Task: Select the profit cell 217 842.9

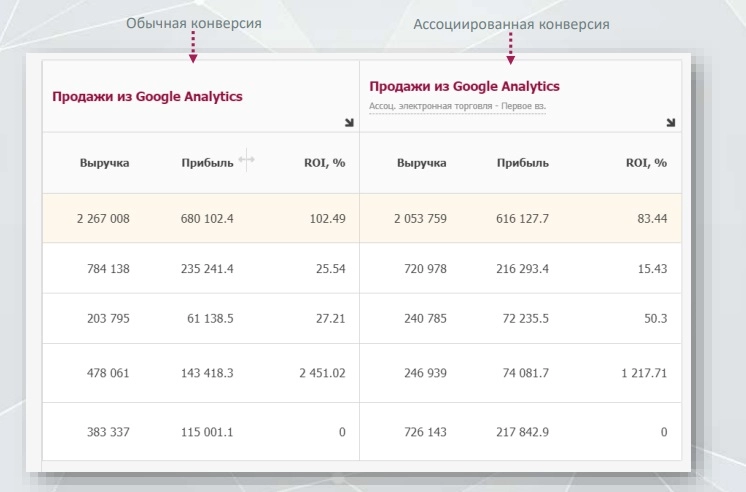Action: click(x=522, y=432)
